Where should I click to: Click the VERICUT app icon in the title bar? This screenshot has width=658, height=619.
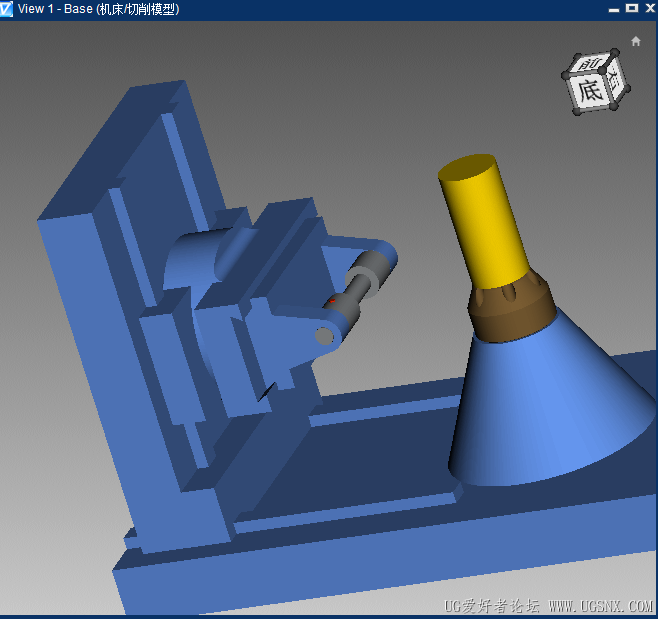(x=8, y=9)
